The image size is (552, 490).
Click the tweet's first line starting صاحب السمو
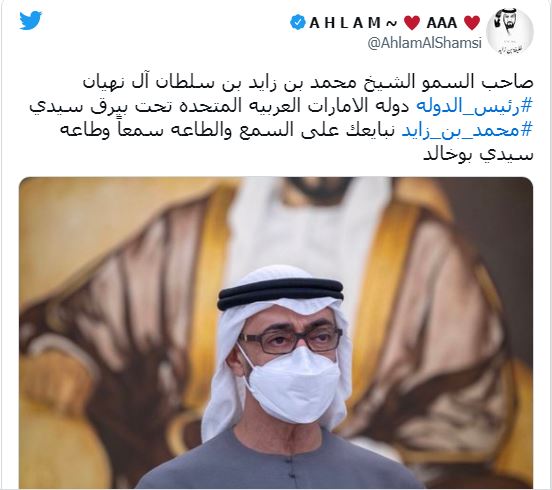[308, 82]
